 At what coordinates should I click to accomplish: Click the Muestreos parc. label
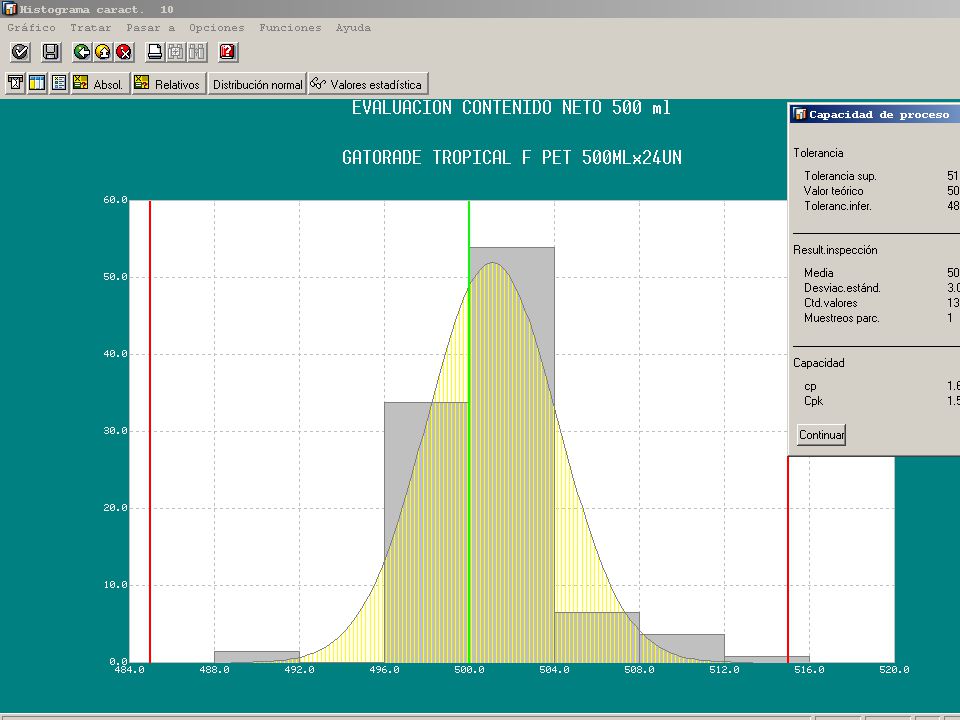tap(841, 318)
